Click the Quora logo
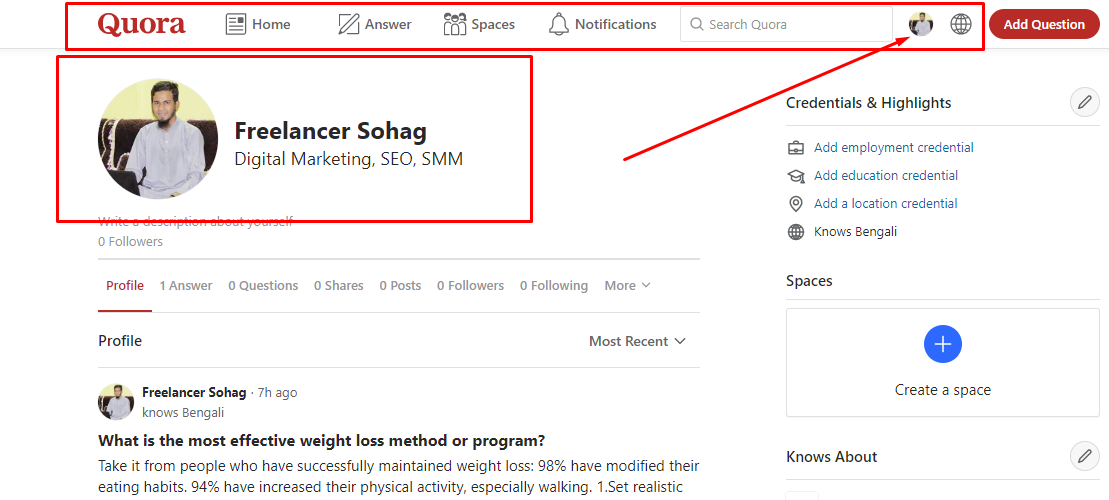The width and height of the screenshot is (1109, 500). 141,24
